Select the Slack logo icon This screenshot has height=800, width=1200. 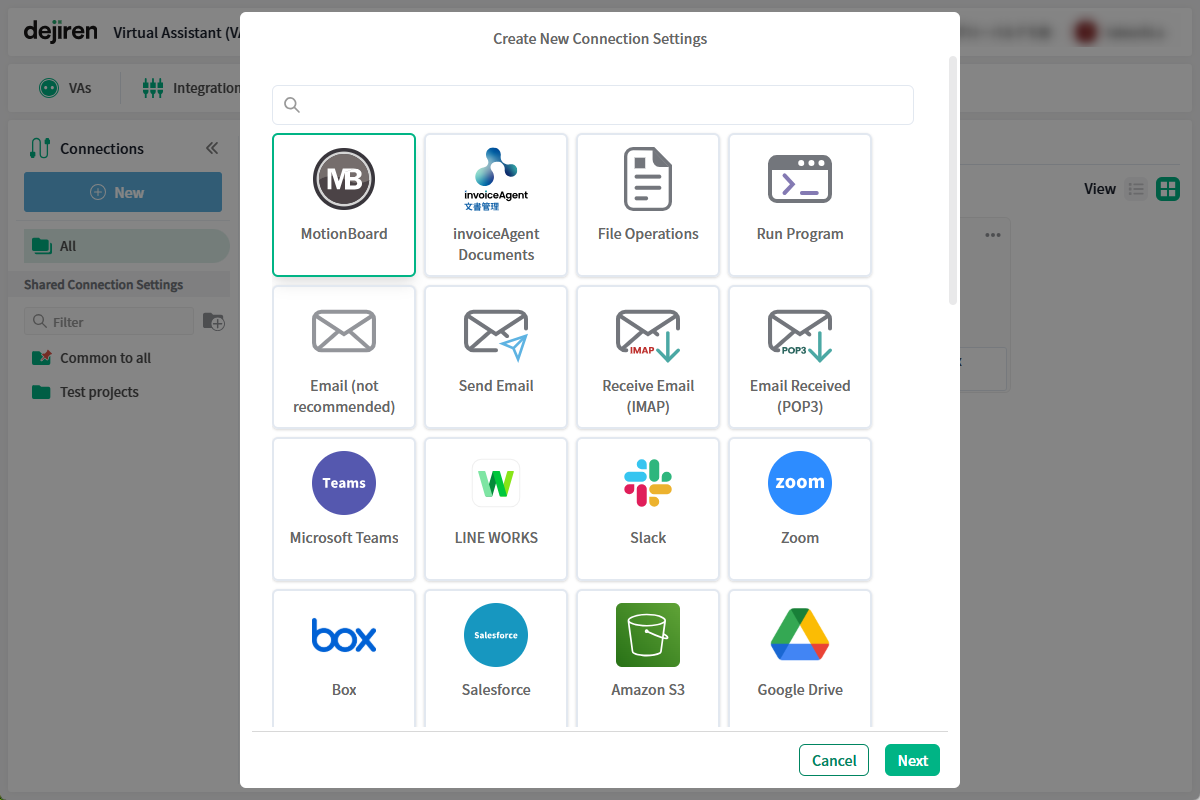(648, 483)
